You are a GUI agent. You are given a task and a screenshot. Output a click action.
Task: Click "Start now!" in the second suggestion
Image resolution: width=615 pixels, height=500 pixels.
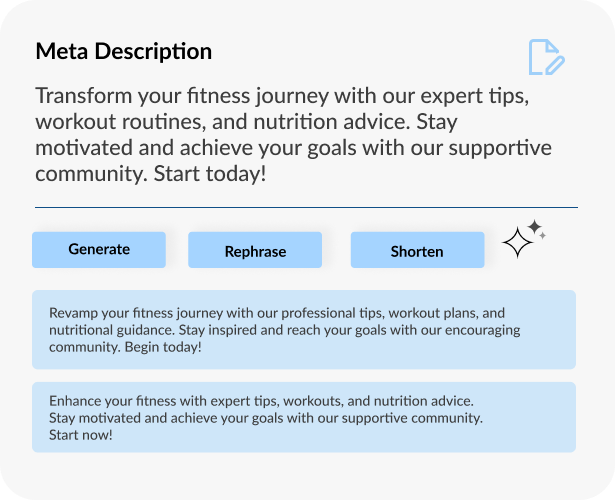(x=81, y=435)
